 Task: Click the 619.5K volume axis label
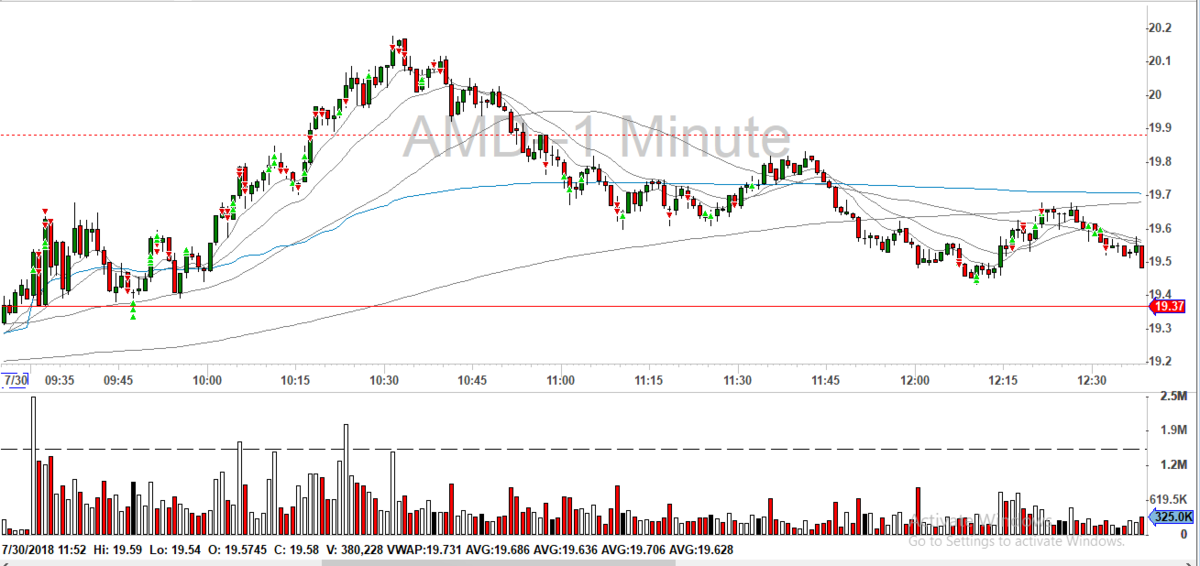pyautogui.click(x=1169, y=498)
